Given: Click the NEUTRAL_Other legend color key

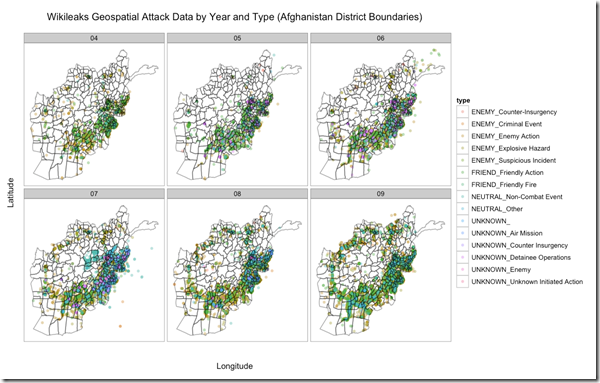Looking at the screenshot, I should click(462, 209).
